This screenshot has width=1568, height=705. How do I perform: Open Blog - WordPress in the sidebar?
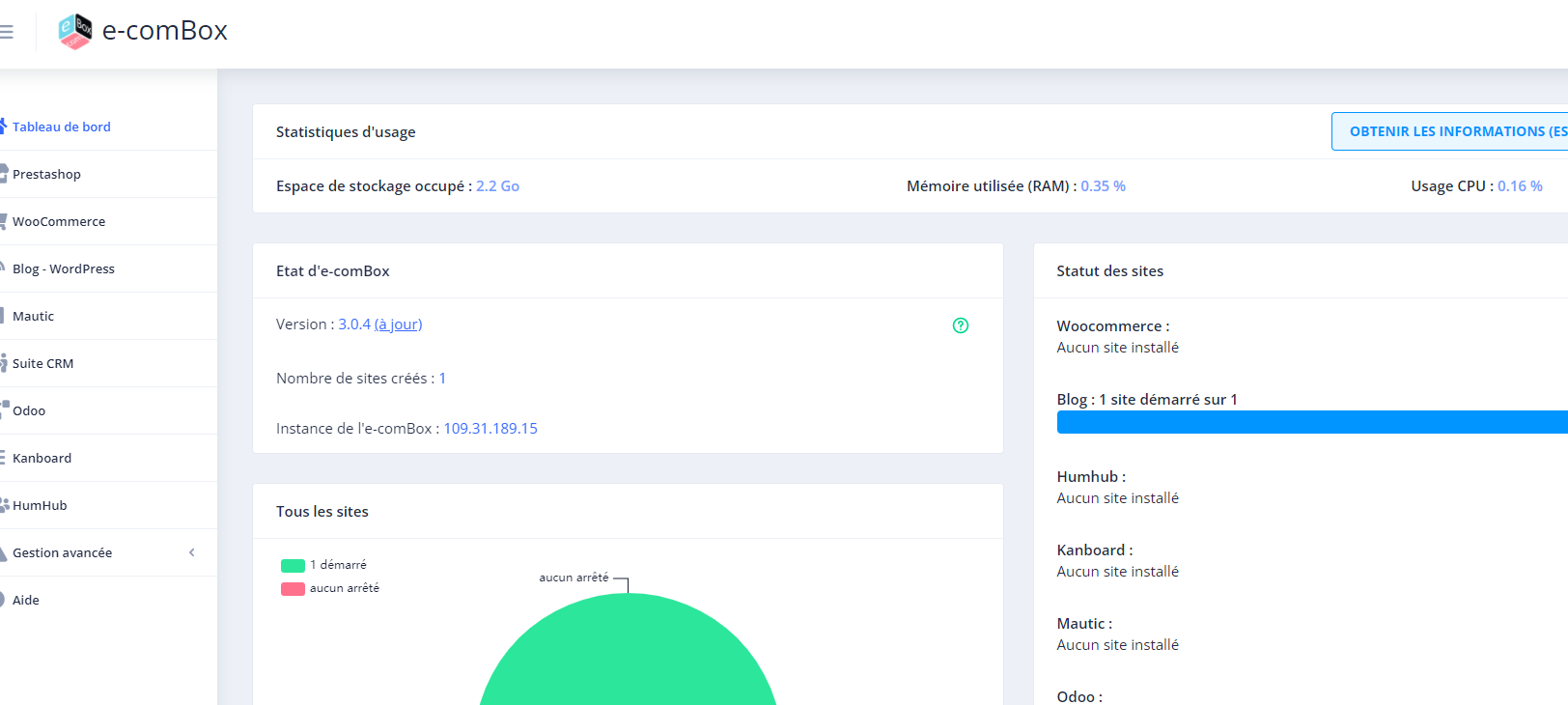(64, 268)
